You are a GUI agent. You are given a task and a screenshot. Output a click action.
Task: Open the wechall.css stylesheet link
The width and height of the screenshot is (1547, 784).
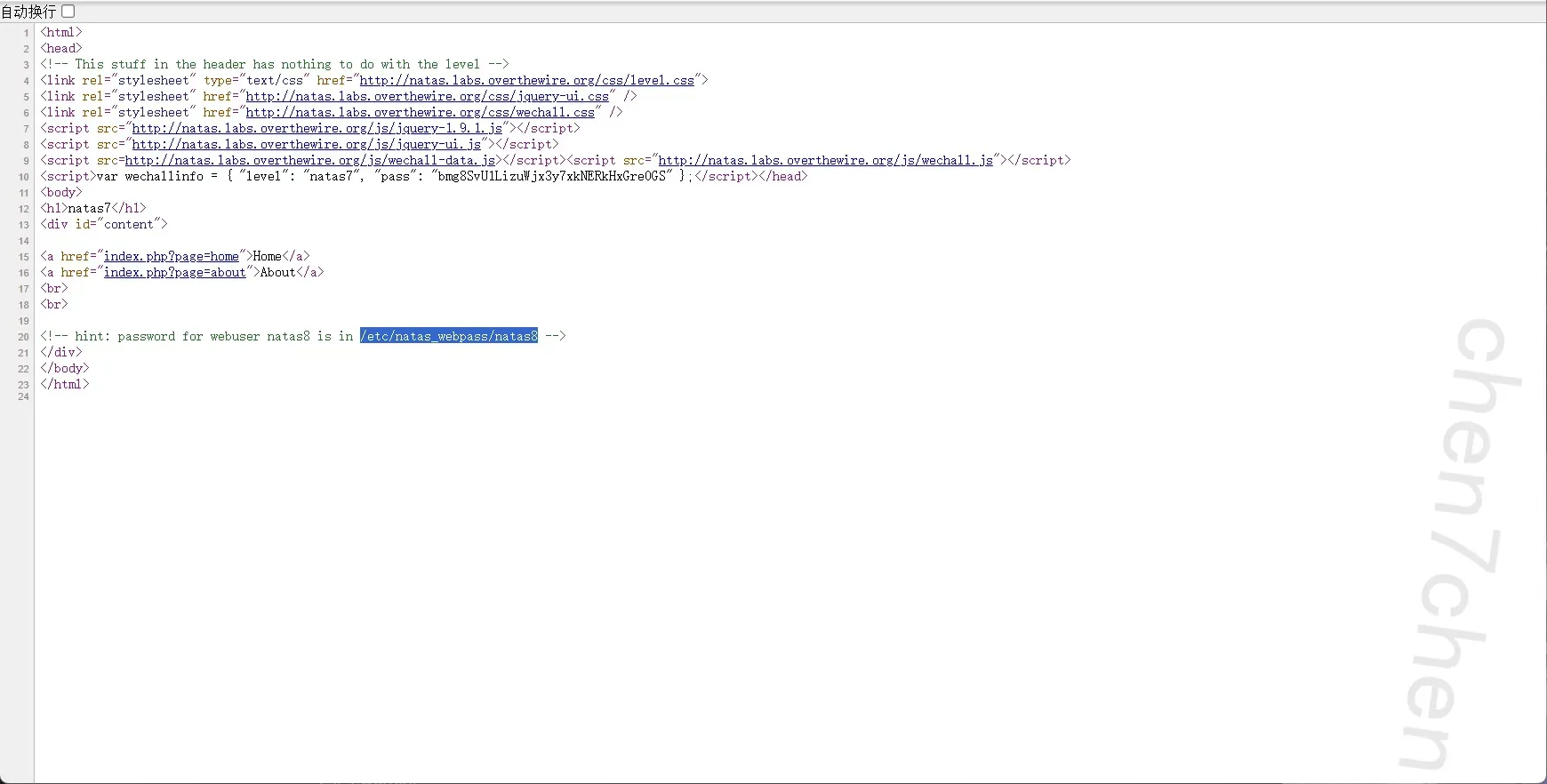[x=420, y=112]
